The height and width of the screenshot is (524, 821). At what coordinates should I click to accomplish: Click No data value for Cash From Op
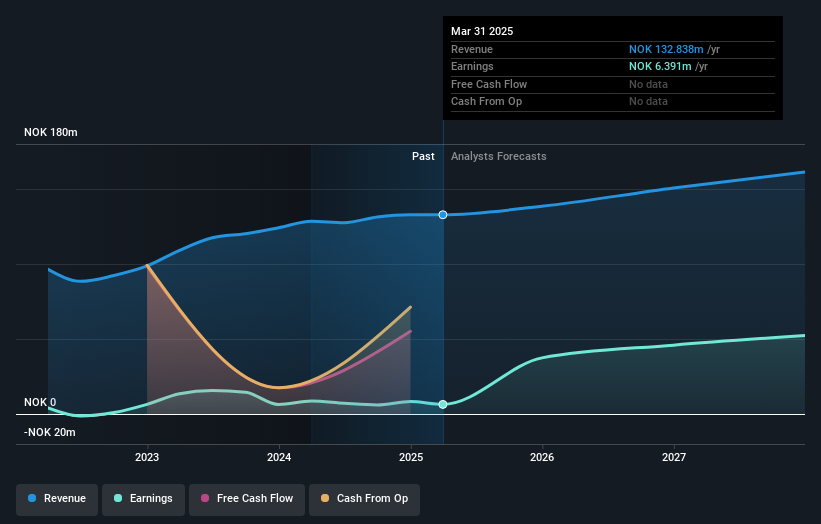(648, 102)
